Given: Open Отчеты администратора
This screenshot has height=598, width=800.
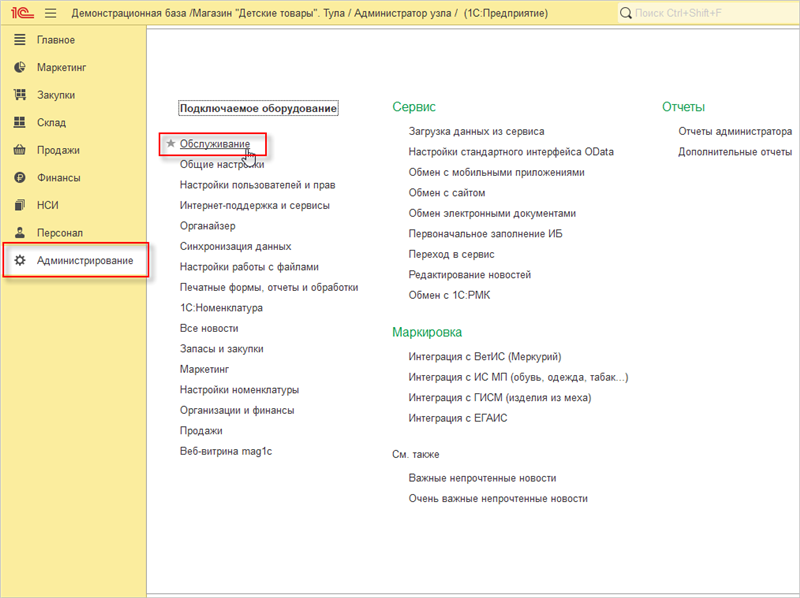Looking at the screenshot, I should tap(734, 131).
